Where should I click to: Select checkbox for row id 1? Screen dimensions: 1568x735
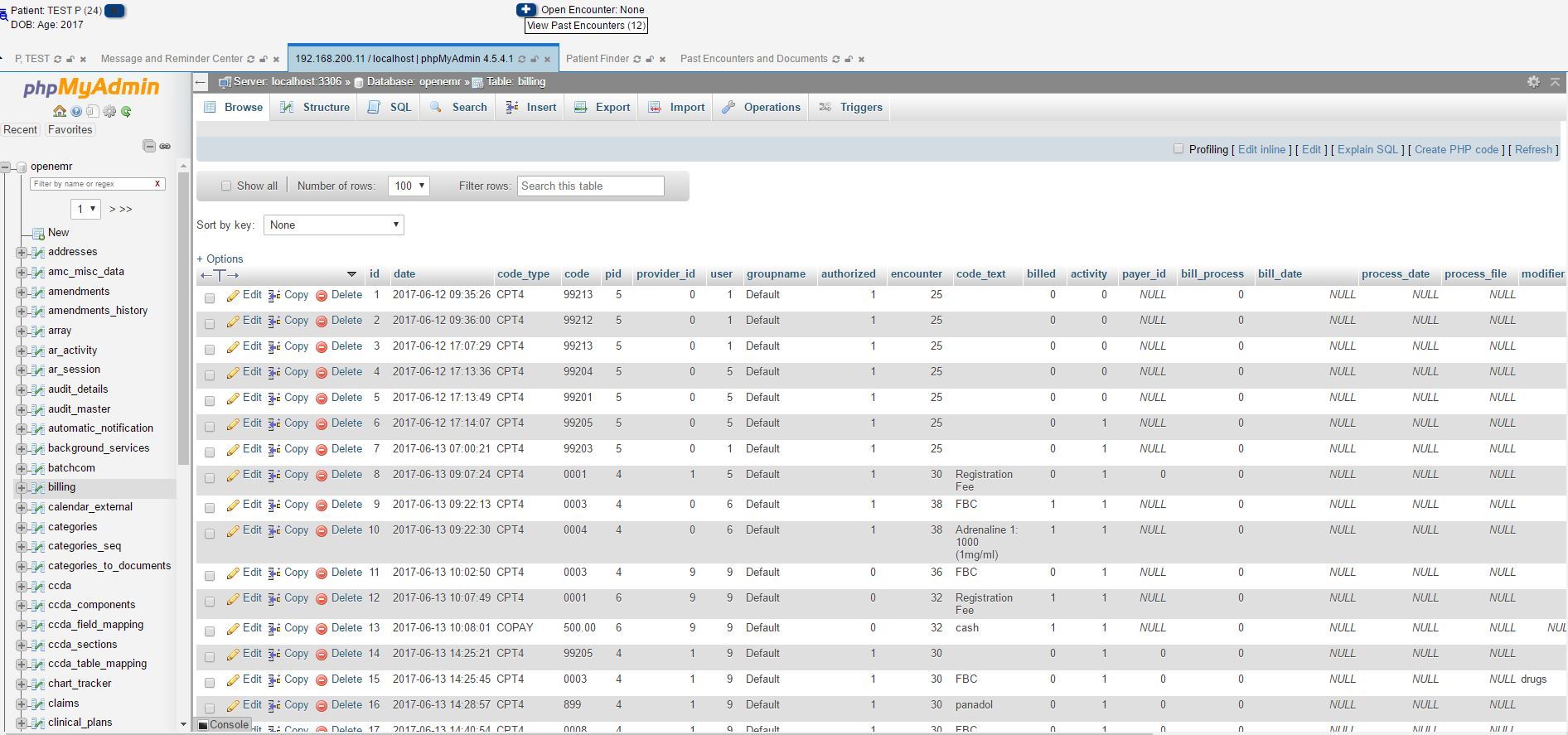pyautogui.click(x=210, y=298)
